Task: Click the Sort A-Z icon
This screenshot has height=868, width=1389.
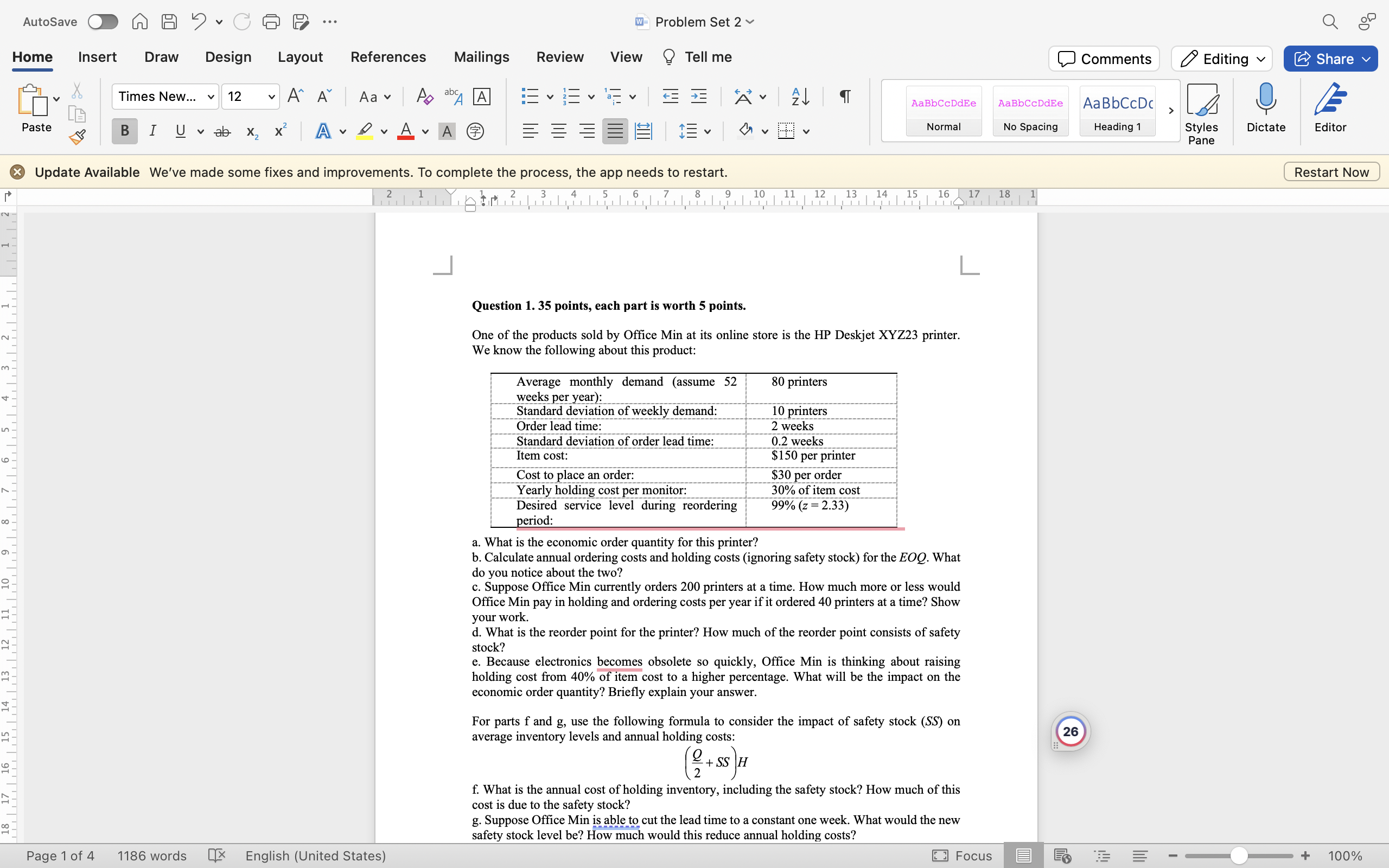Action: [x=800, y=97]
